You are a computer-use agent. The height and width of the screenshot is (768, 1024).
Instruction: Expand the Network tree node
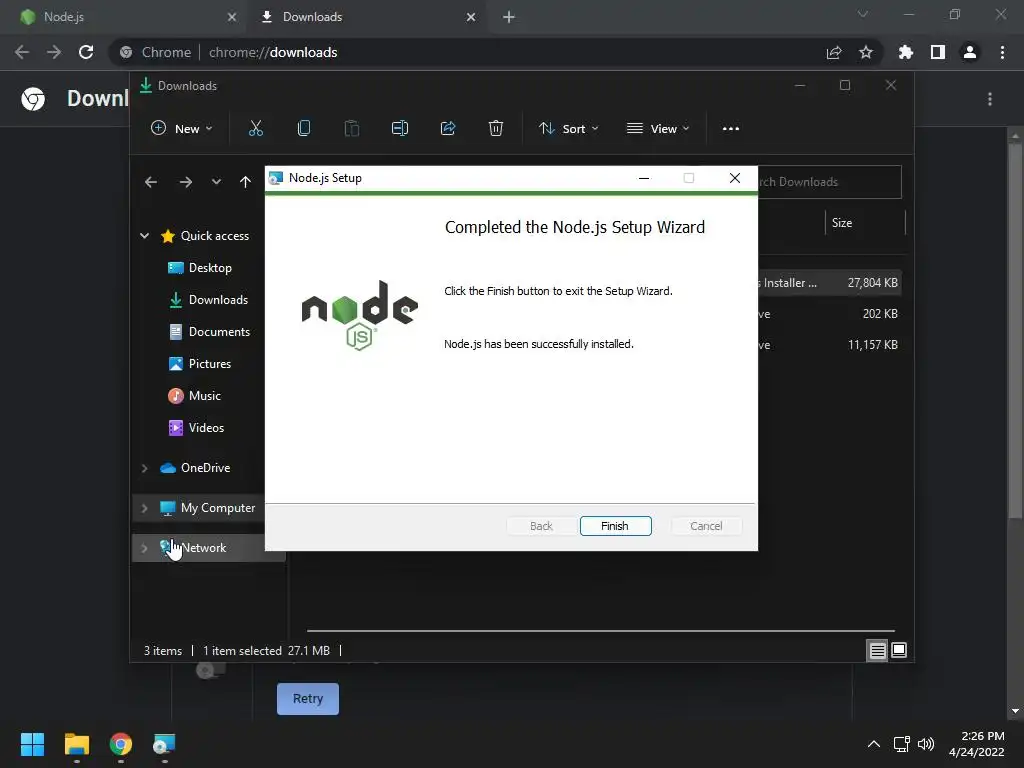click(x=144, y=548)
